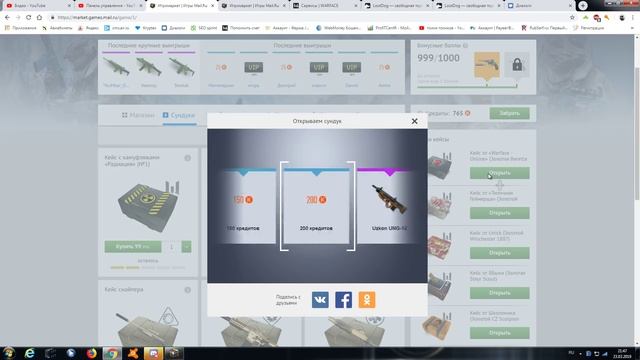Share the result on Facebook

(344, 300)
